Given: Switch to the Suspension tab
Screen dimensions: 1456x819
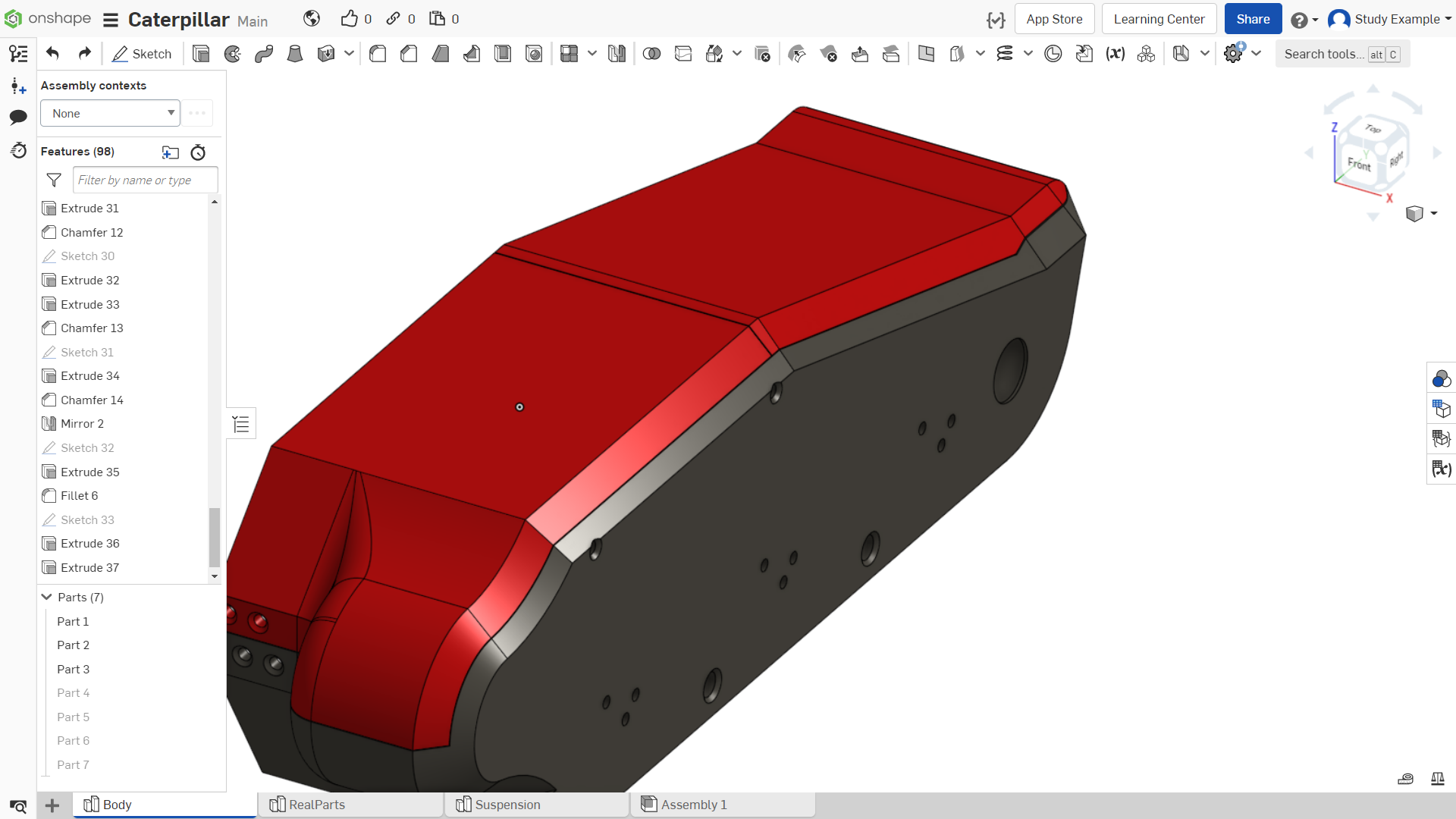Looking at the screenshot, I should coord(537,805).
